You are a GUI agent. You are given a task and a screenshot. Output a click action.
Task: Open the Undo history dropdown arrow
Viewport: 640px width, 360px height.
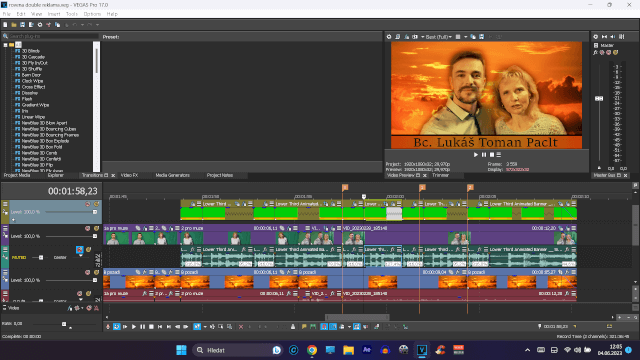(82, 25)
